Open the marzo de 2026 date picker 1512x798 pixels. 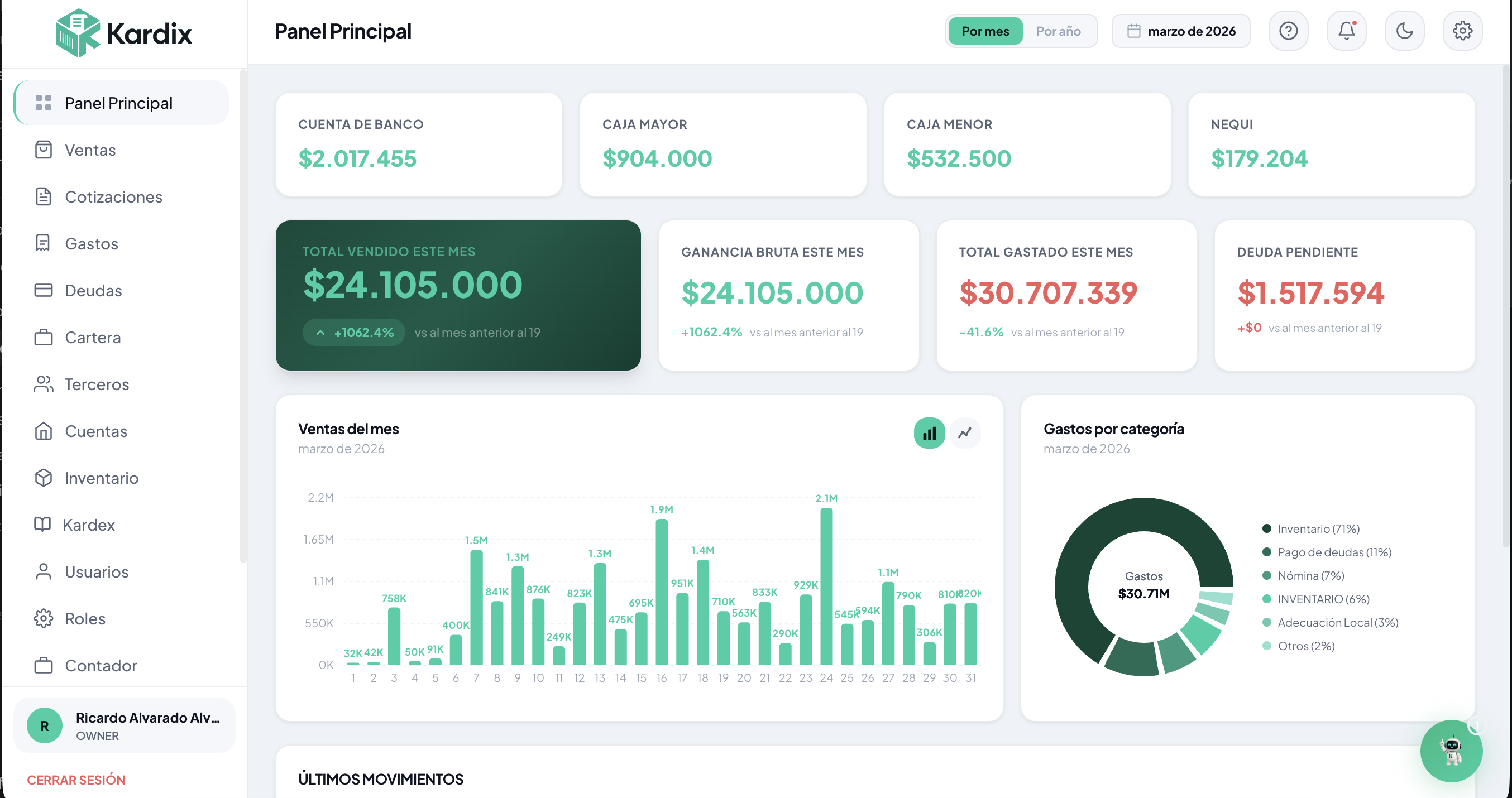[x=1181, y=31]
